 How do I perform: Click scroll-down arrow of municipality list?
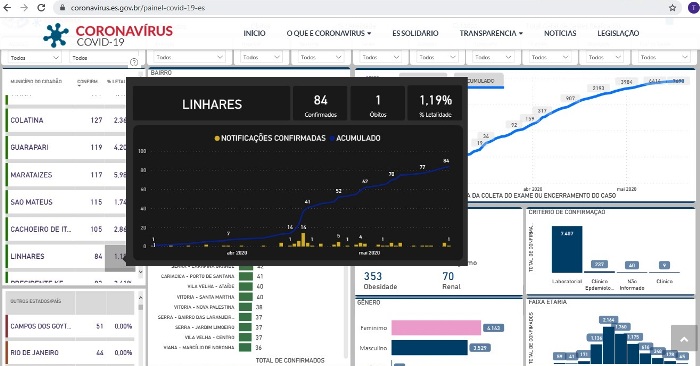coord(141,271)
